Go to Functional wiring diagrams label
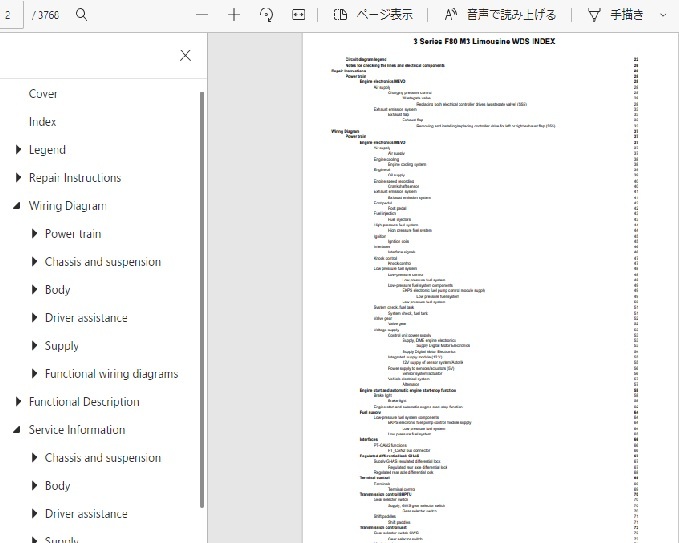Screen dimensions: 679x543 112,374
